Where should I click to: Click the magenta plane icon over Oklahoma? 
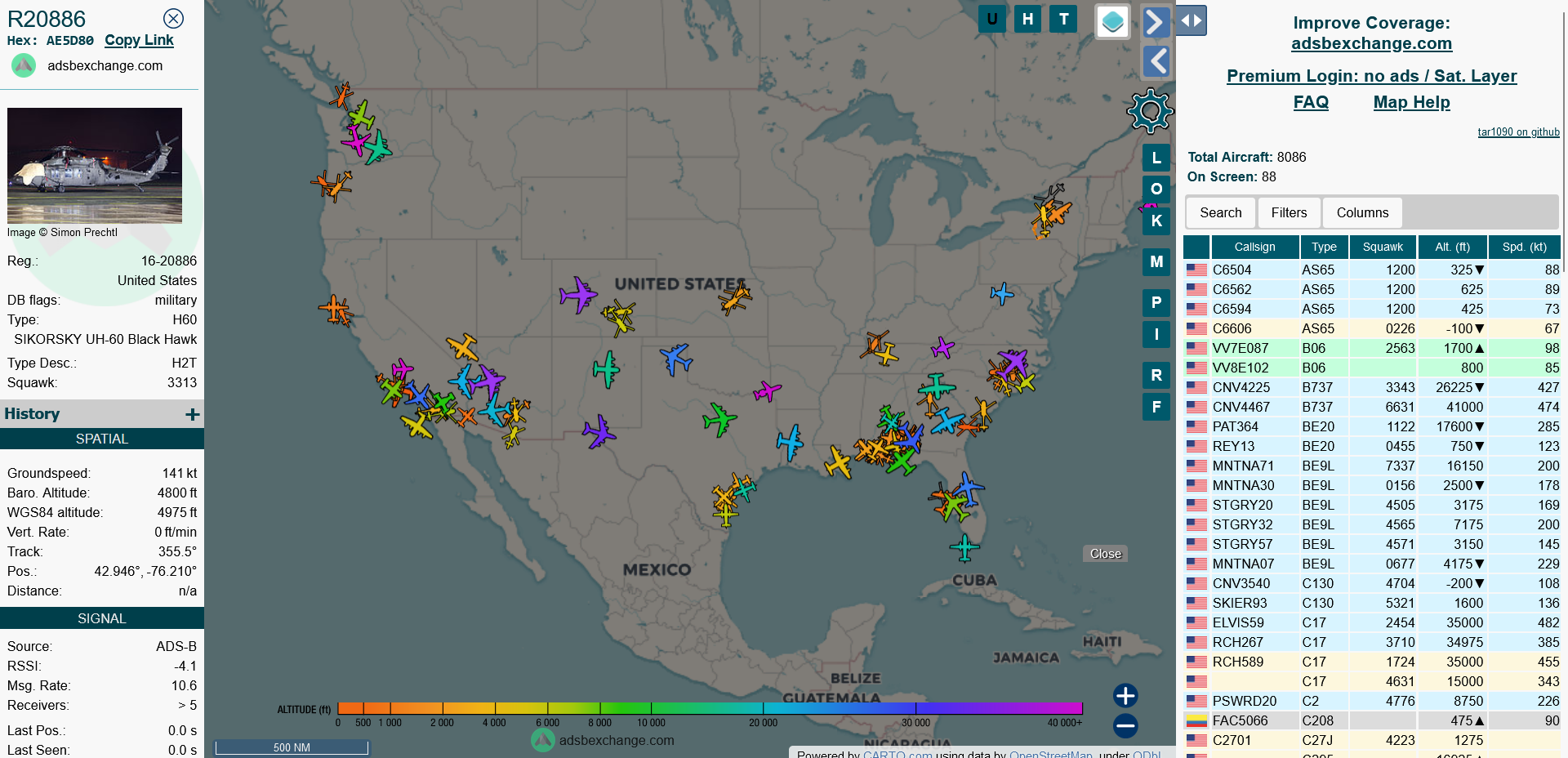click(767, 391)
